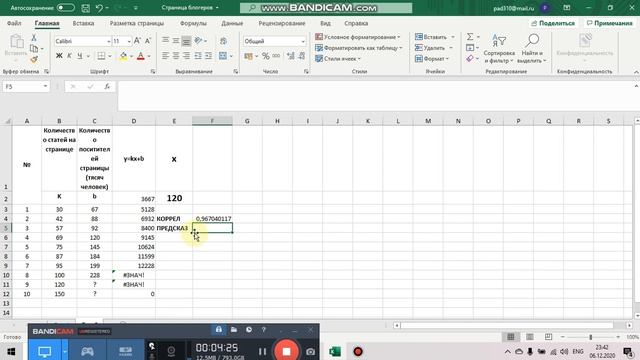Toggle bold Ж formatting

click(59, 56)
